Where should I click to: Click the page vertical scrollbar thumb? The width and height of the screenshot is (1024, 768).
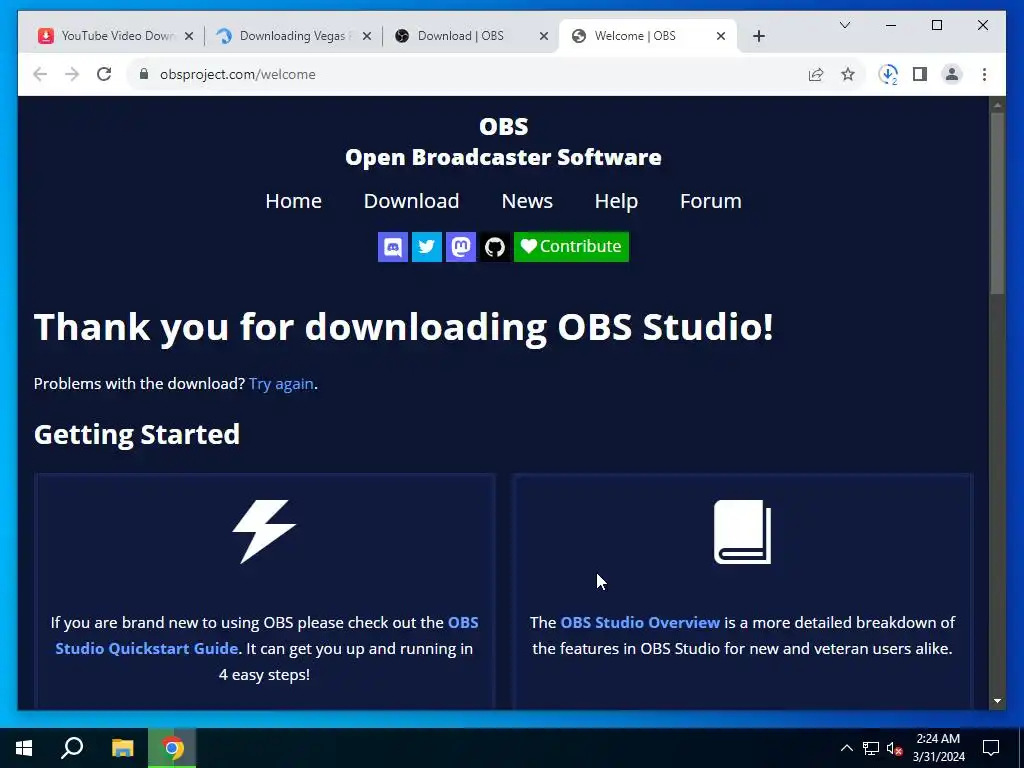pyautogui.click(x=997, y=204)
